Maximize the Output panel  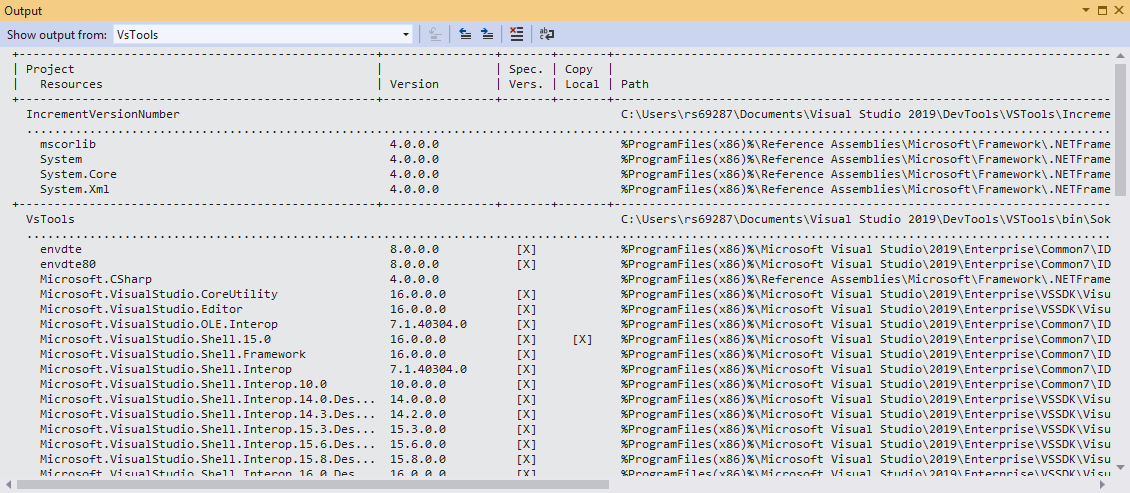pos(1102,10)
